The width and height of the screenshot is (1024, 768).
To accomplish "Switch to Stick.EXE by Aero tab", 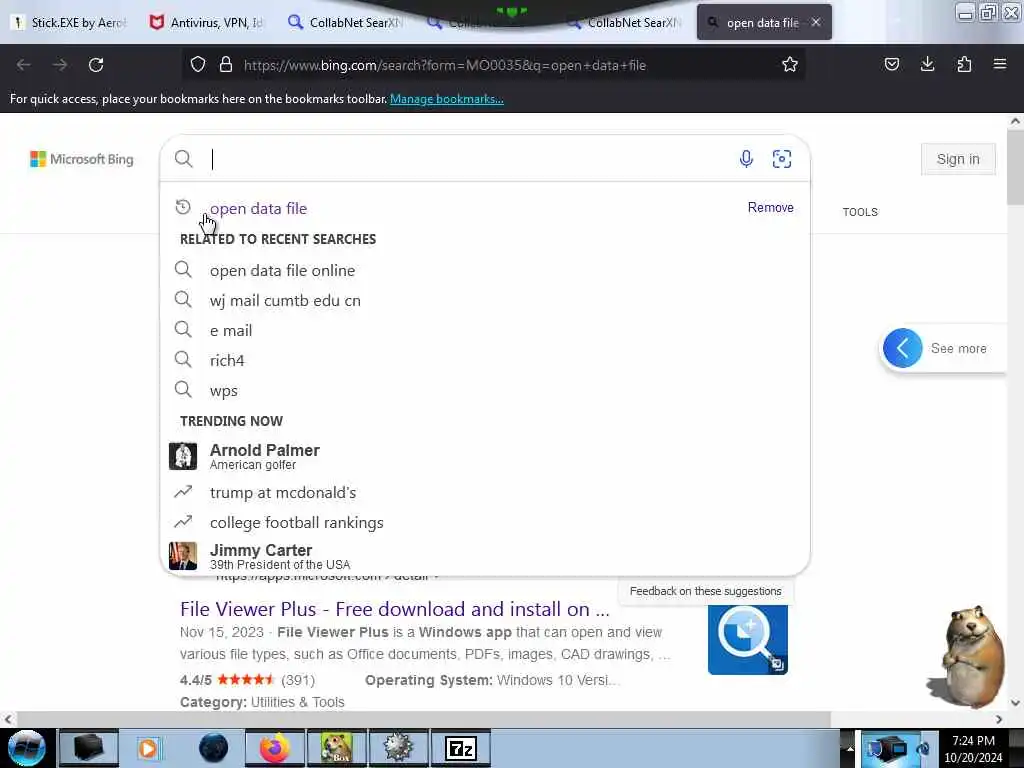I will [70, 22].
